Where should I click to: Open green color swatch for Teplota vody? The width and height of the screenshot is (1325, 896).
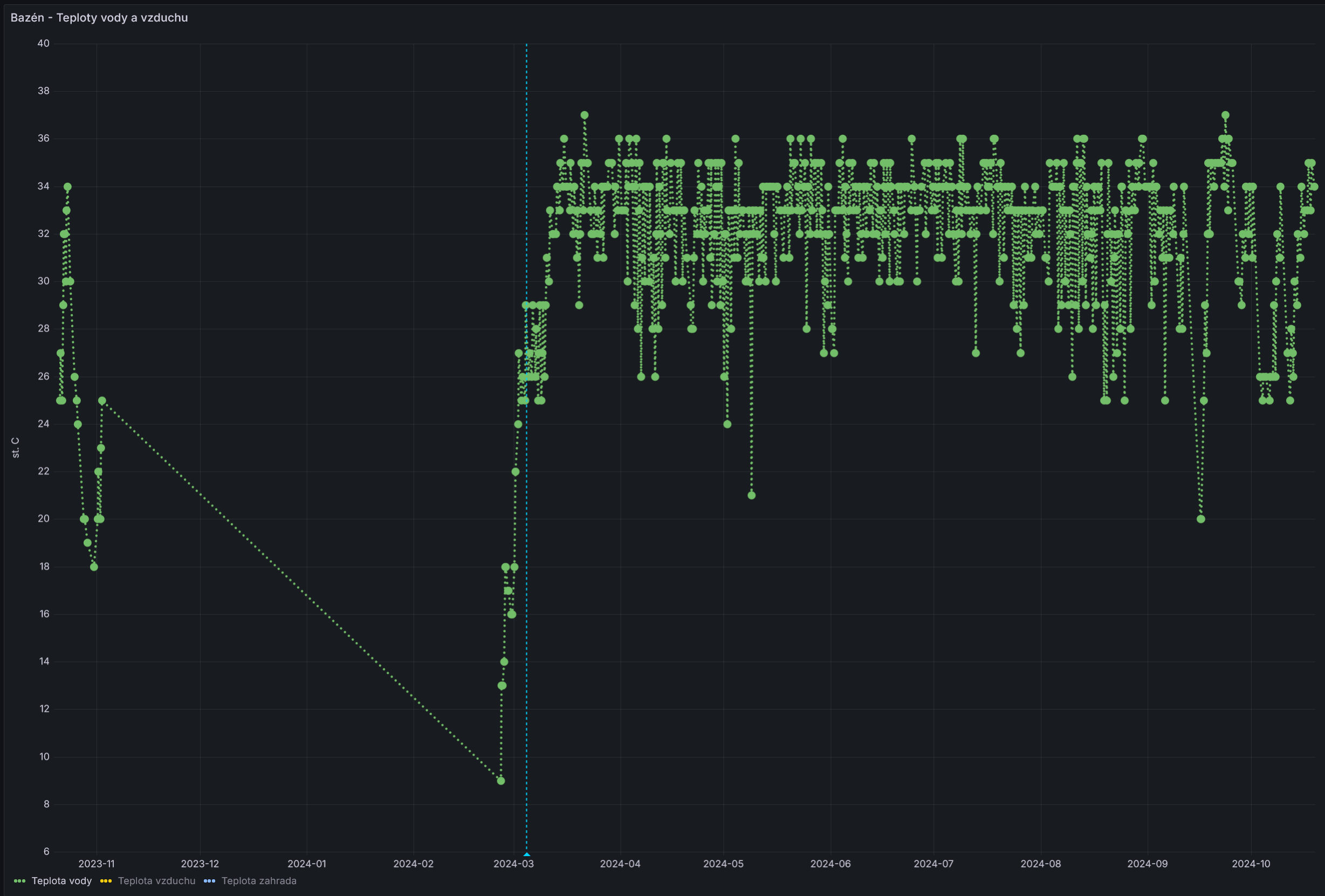coord(19,881)
